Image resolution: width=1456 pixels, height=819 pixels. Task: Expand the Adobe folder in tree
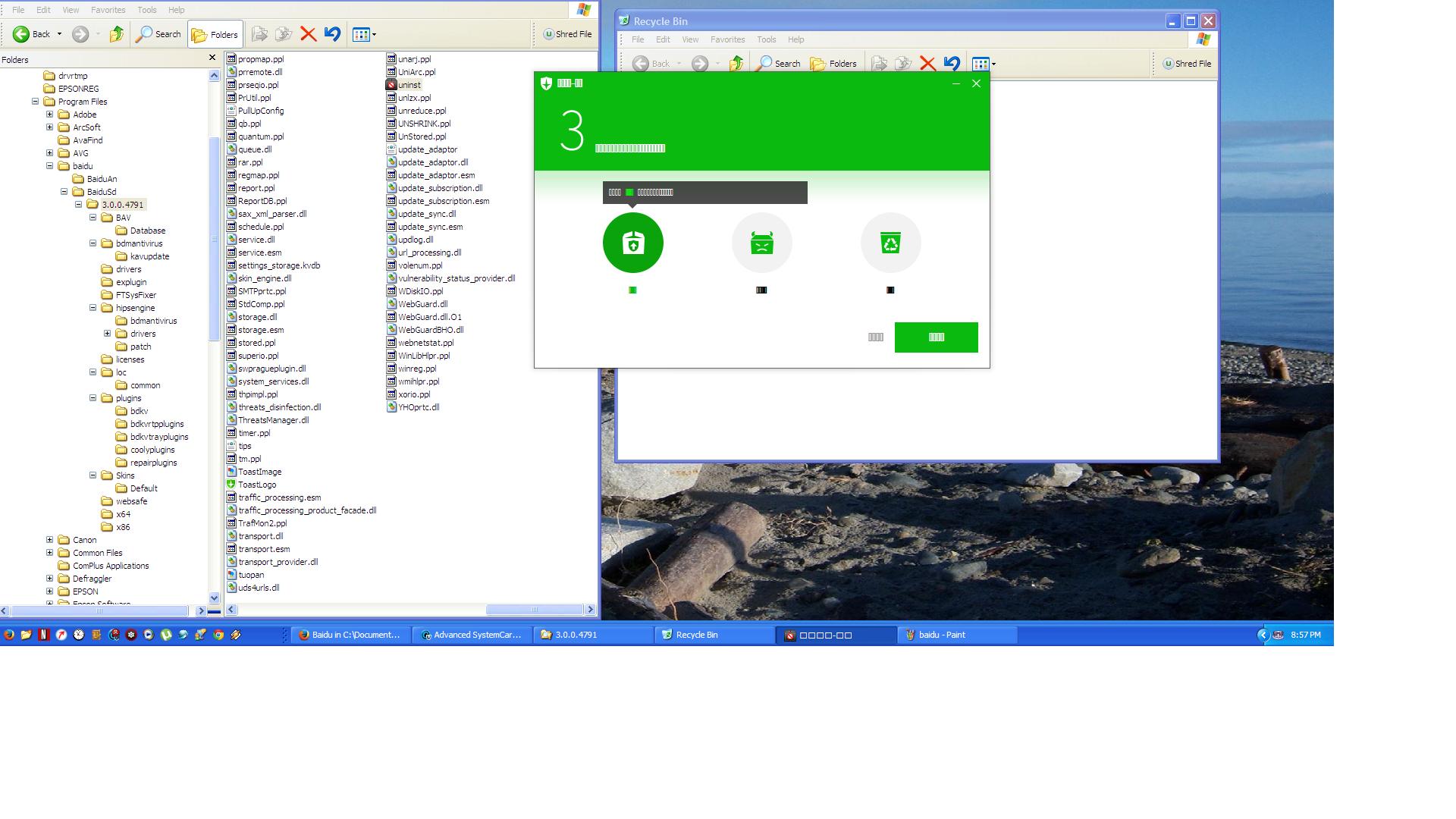tap(50, 115)
